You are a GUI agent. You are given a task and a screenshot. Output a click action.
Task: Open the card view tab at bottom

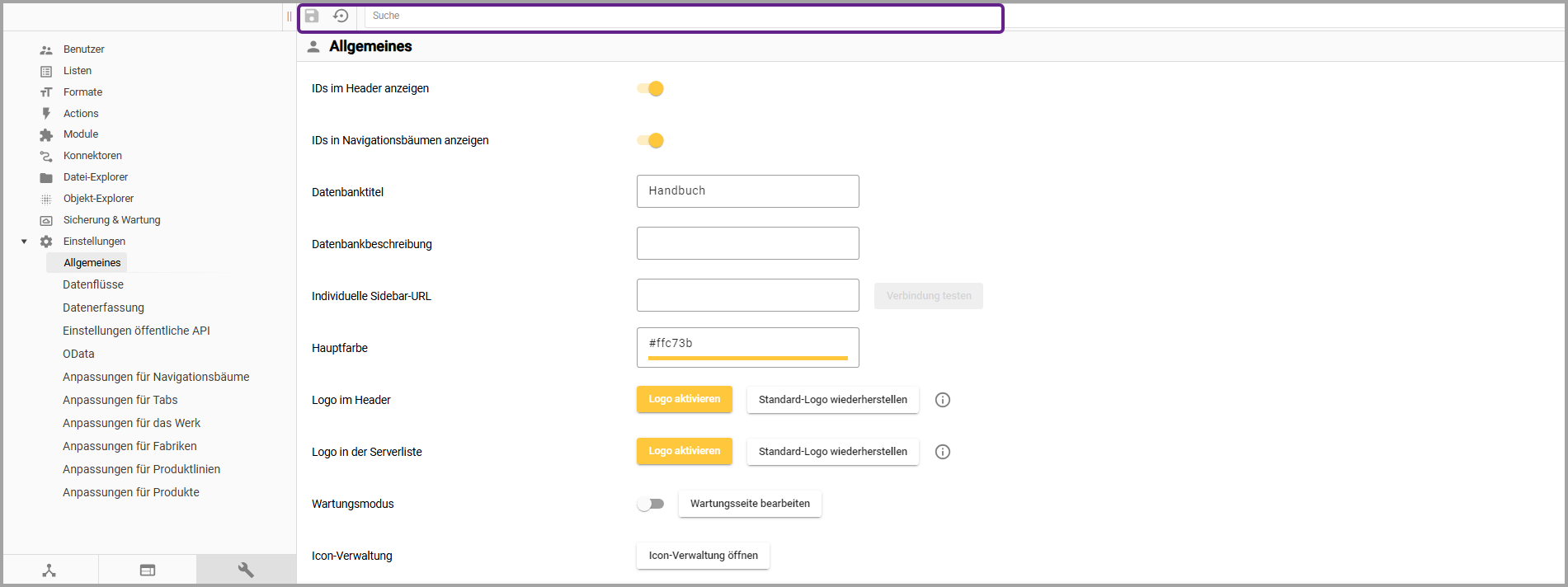pos(148,570)
